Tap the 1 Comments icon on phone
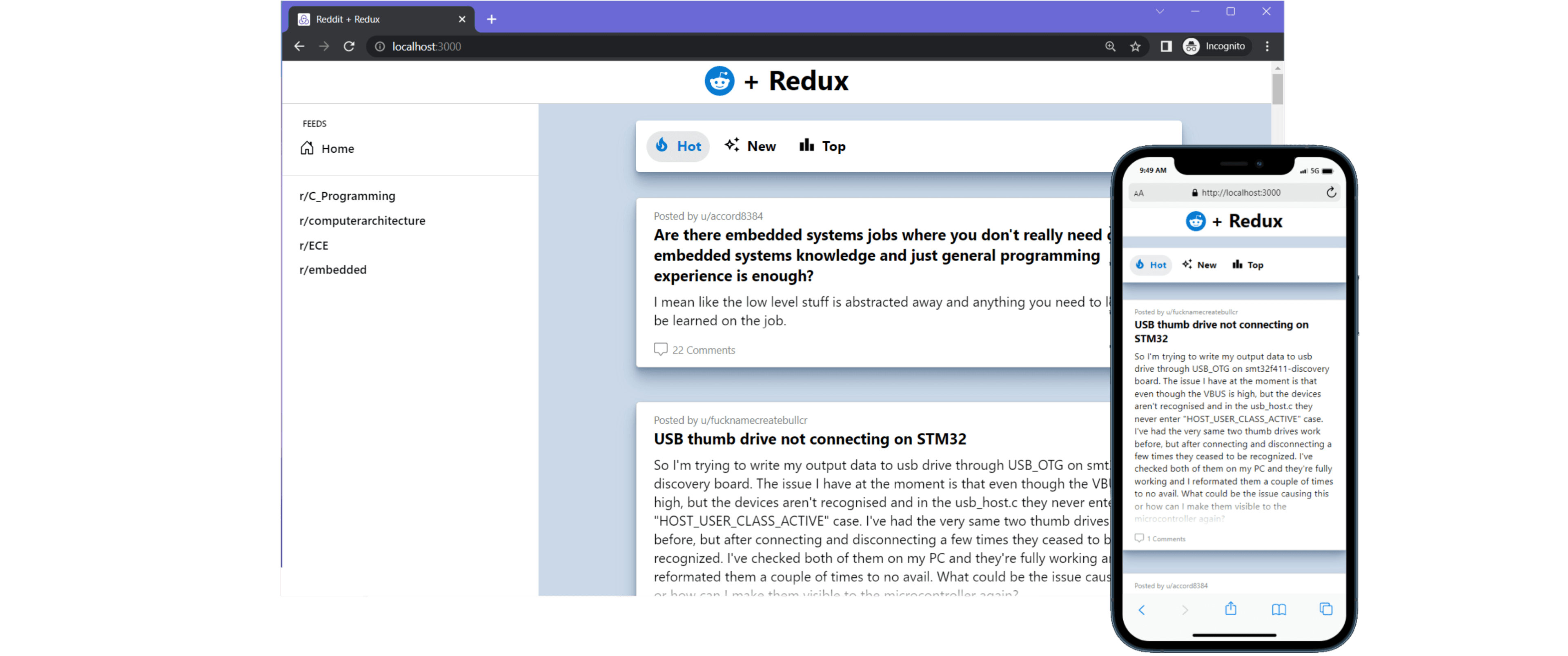1568x656 pixels. (1139, 538)
